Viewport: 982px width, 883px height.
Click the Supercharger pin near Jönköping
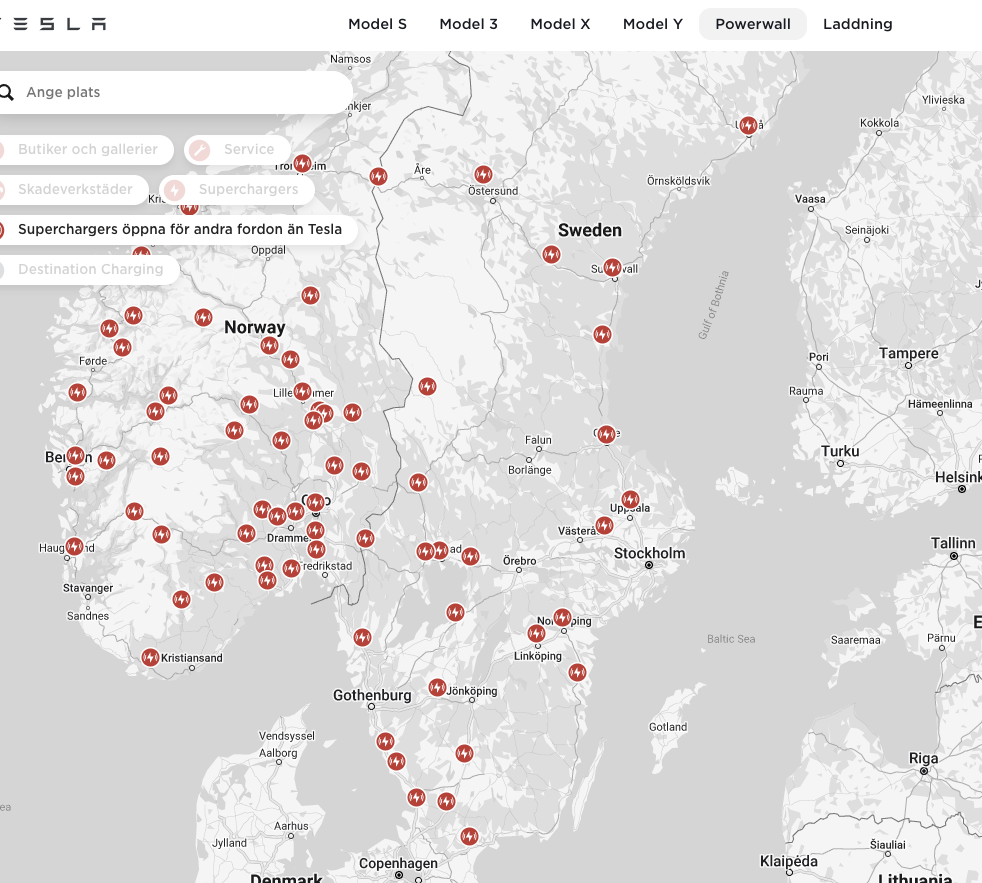(x=437, y=687)
